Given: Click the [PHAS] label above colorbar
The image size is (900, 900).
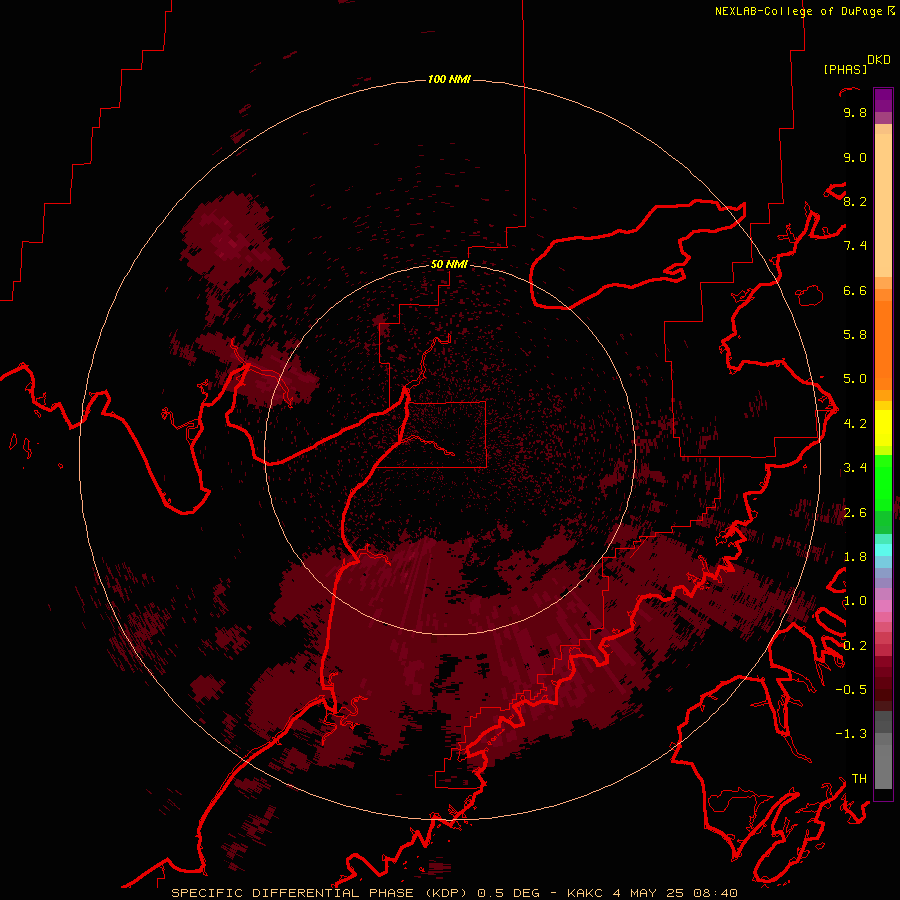Looking at the screenshot, I should click(x=845, y=69).
